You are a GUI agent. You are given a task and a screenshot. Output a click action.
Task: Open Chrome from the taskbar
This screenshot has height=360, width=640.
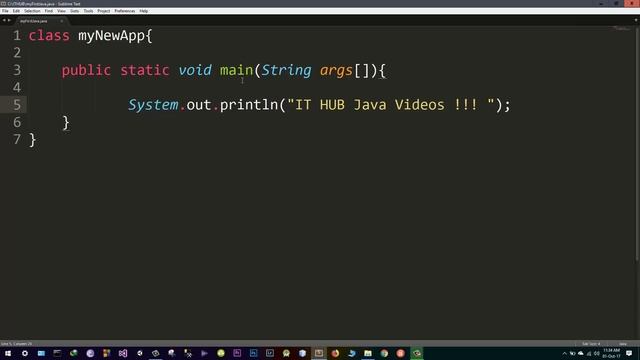coord(384,353)
